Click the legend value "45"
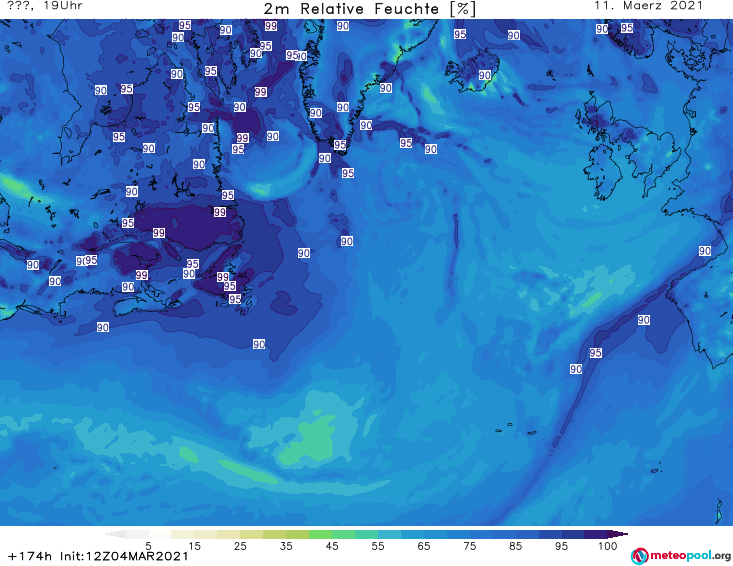The image size is (733, 566). click(x=332, y=546)
